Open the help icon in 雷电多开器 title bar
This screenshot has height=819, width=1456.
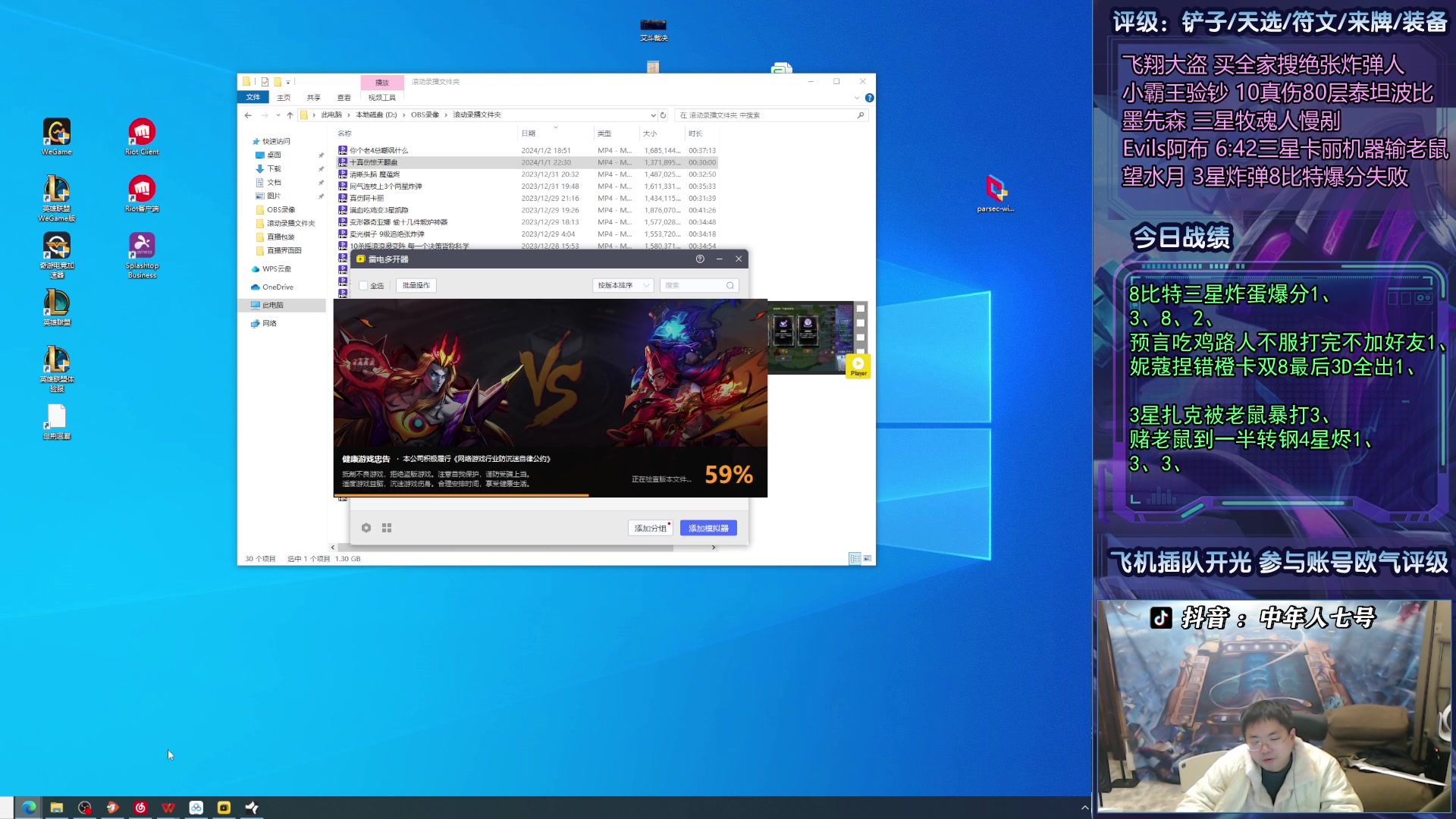tap(700, 259)
